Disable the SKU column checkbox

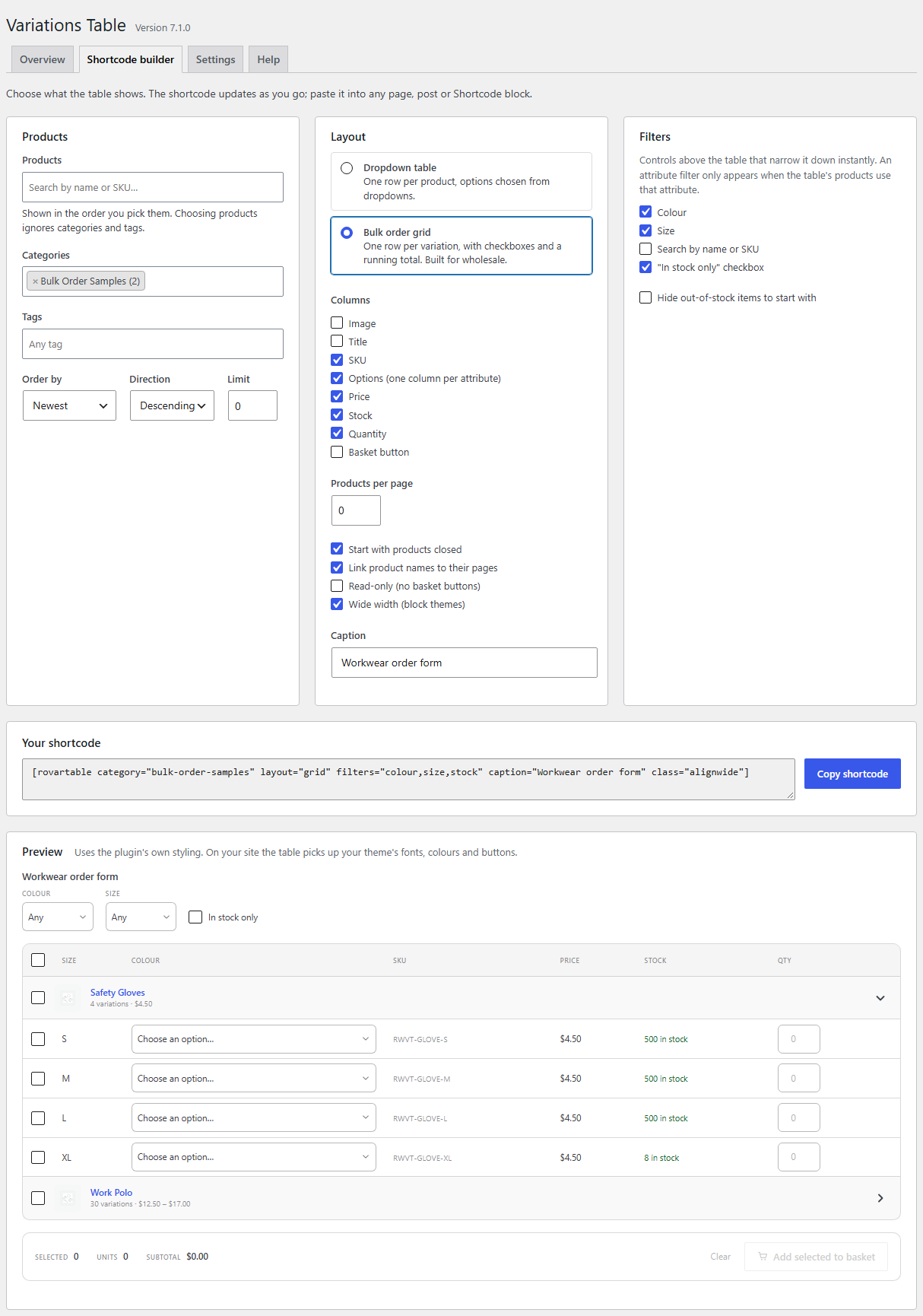click(x=337, y=360)
